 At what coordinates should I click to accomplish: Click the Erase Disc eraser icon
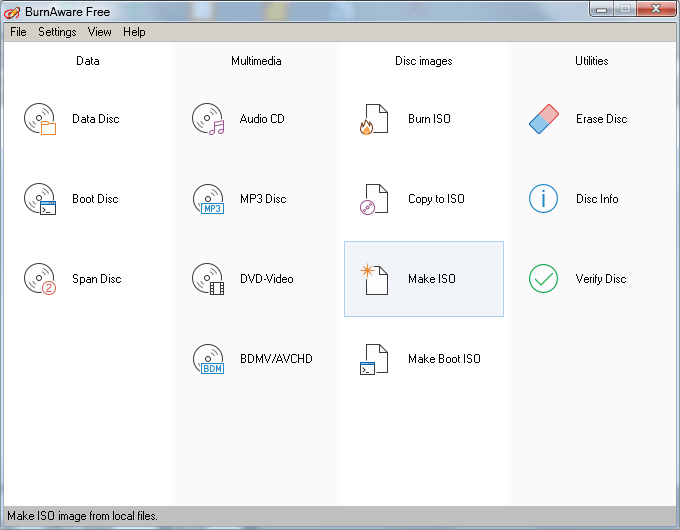(x=544, y=119)
